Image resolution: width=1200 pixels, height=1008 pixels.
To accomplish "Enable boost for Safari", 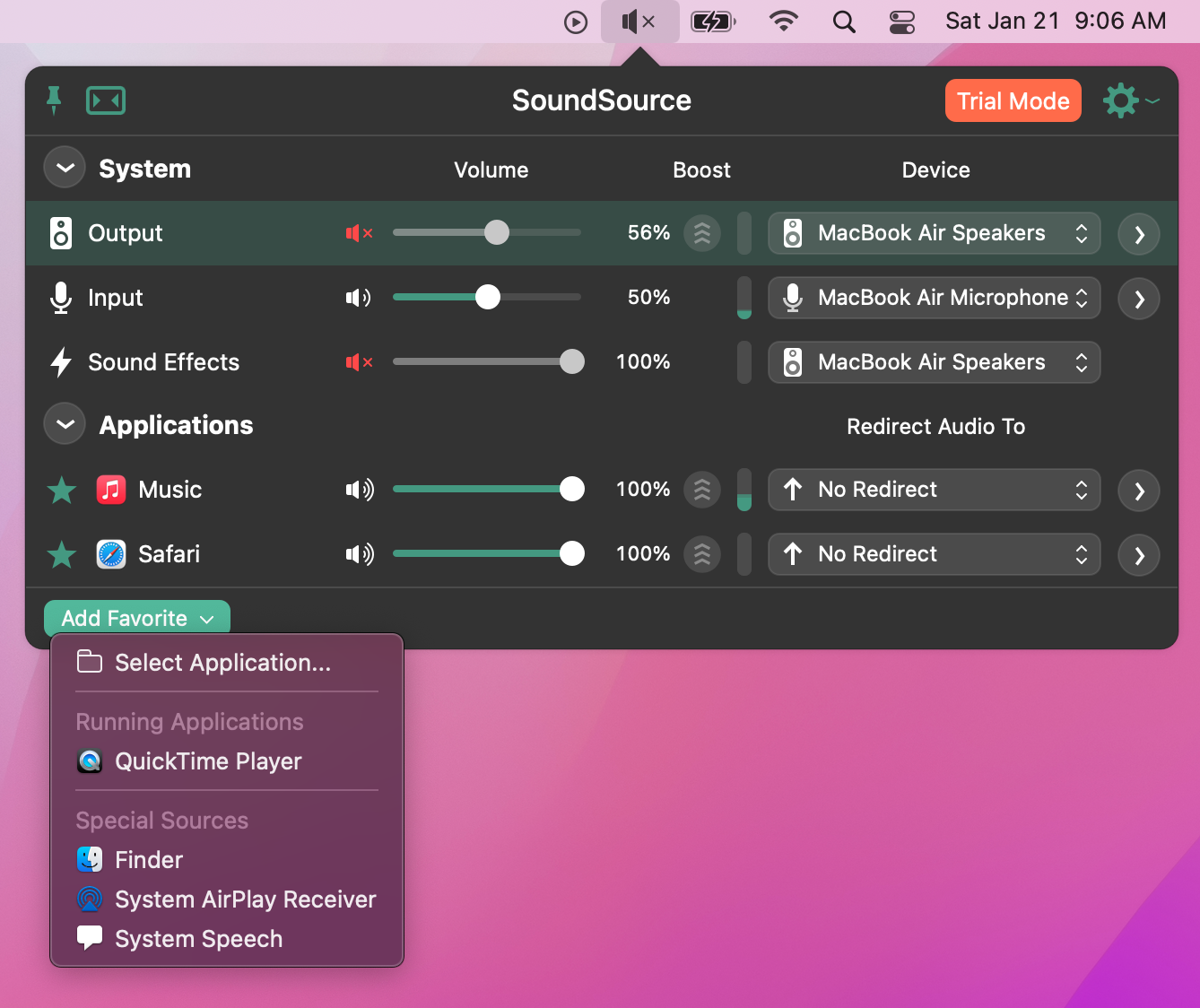I will 702,554.
